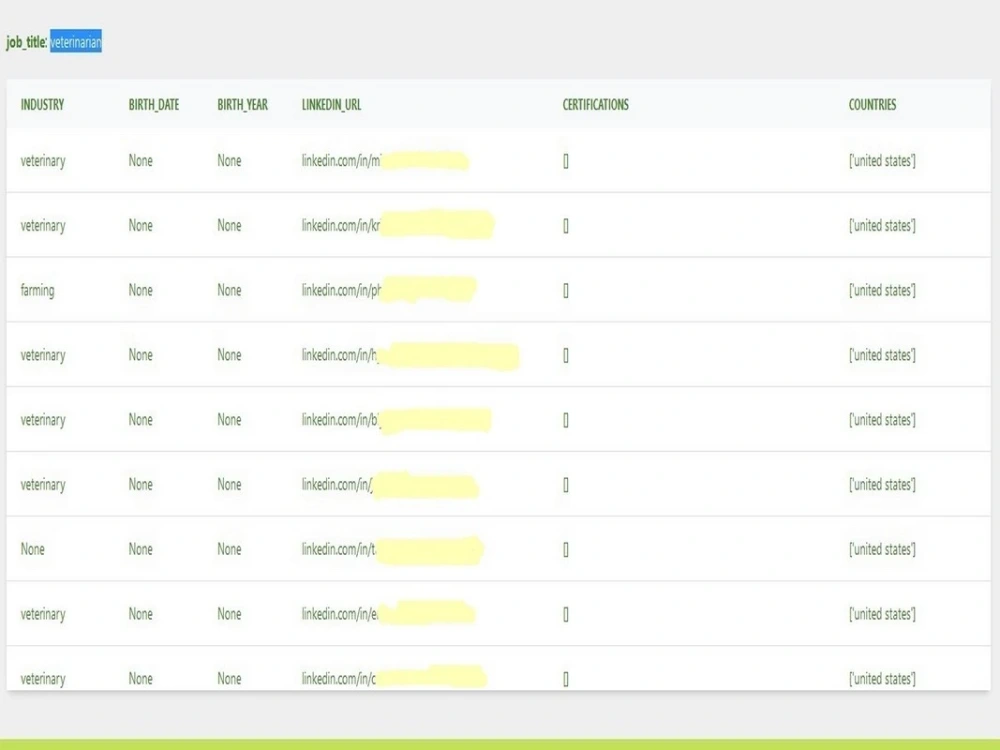Click the BIRTH_DATE column header
Screen dimensions: 1000x750
tap(154, 105)
